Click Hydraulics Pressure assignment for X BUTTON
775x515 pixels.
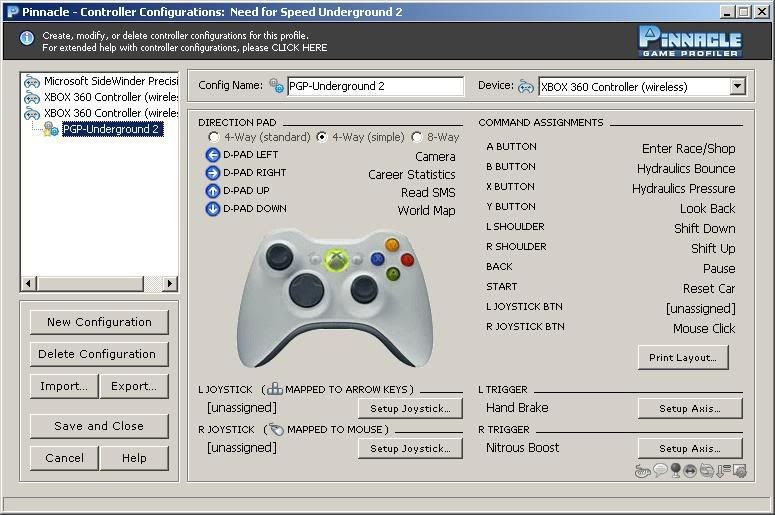pyautogui.click(x=684, y=188)
